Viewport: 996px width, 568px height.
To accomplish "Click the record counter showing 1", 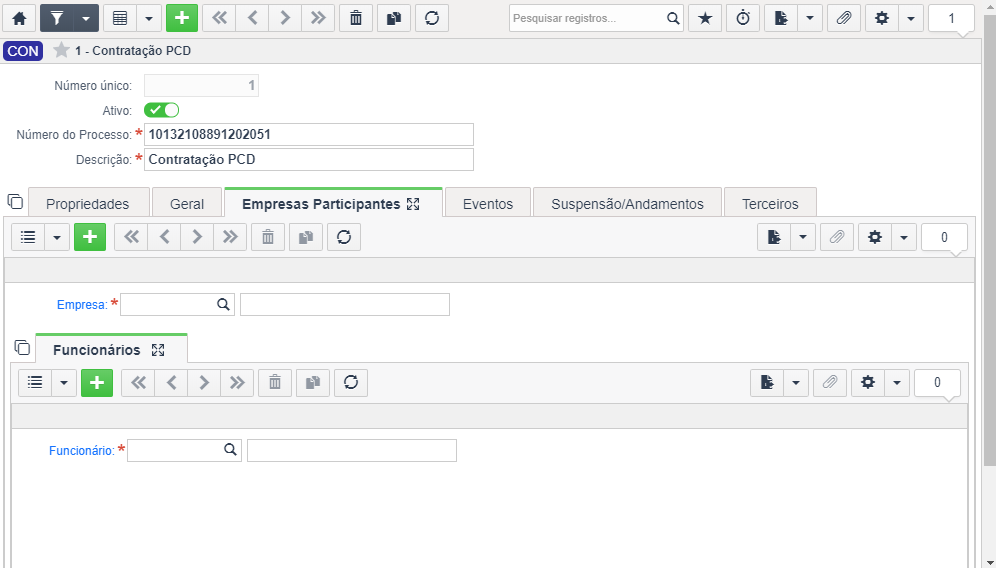I will [x=951, y=18].
